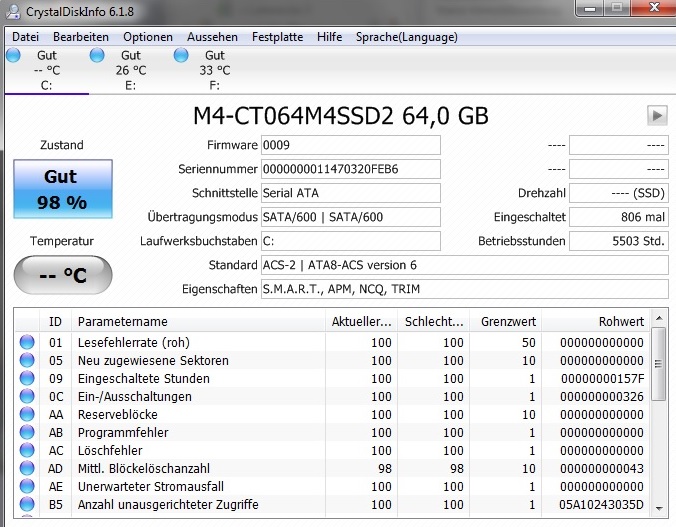
Task: Click the Schnittstelle field Serial ATA
Action: pyautogui.click(x=351, y=193)
